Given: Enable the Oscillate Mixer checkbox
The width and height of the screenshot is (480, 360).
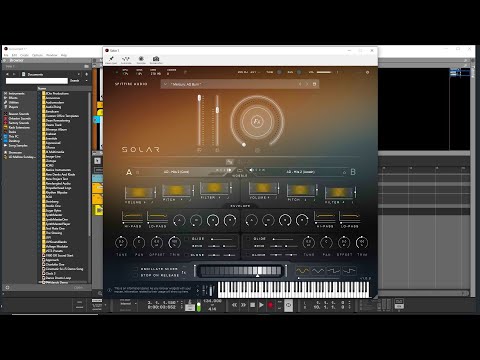Looking at the screenshot, I should (x=136, y=269).
